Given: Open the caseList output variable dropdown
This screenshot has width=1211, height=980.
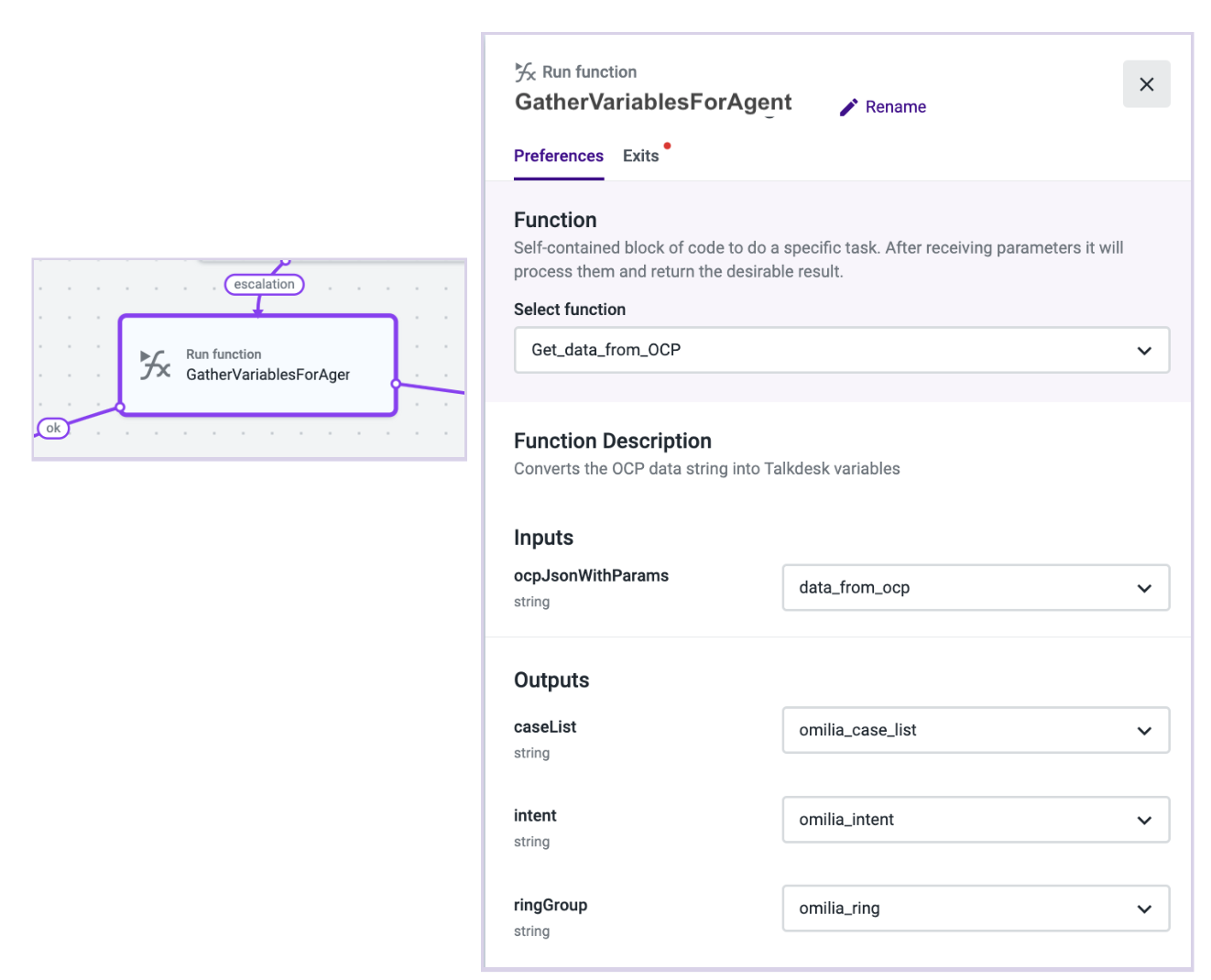Looking at the screenshot, I should pos(975,730).
